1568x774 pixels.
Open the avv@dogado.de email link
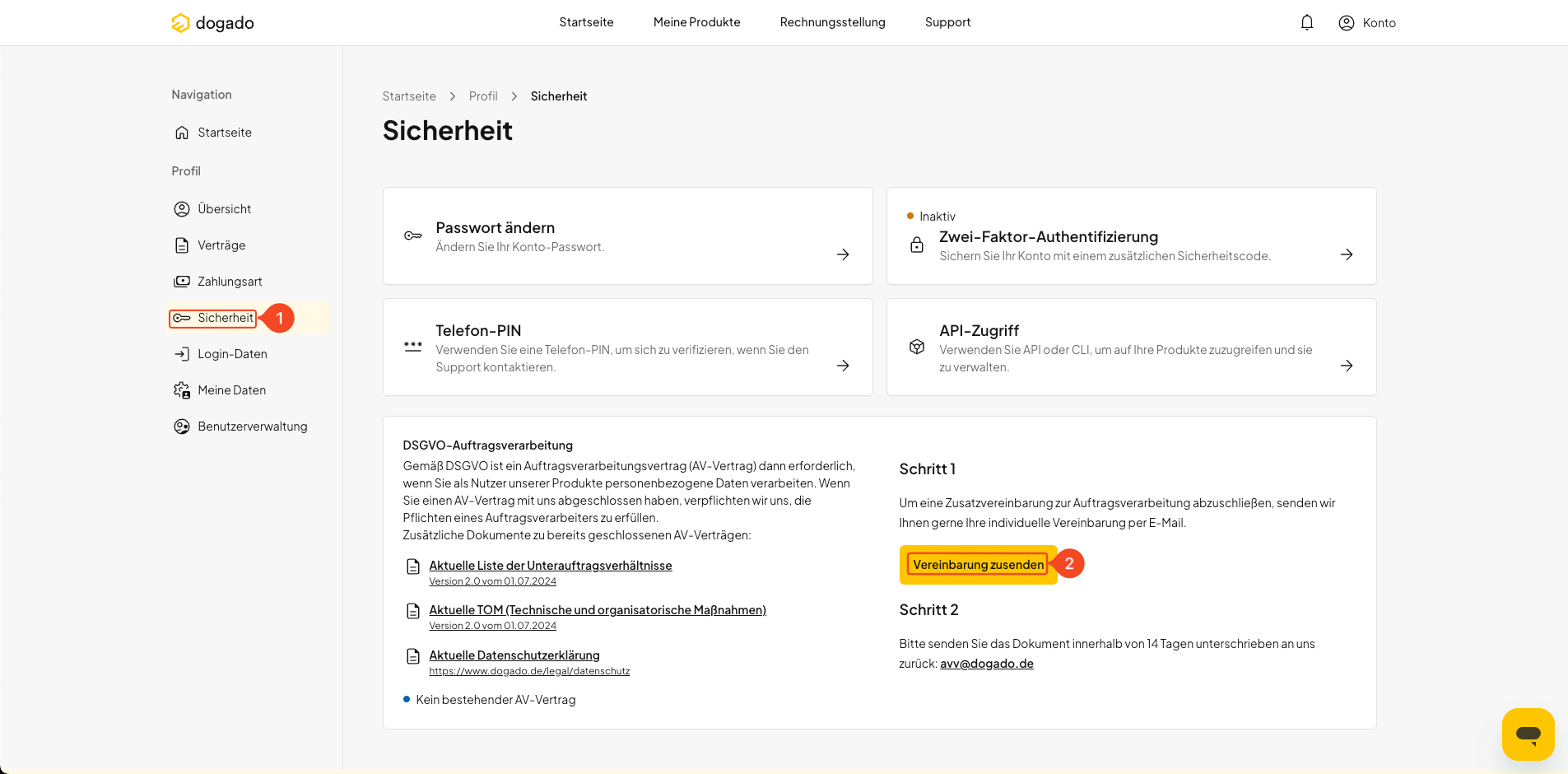(987, 664)
